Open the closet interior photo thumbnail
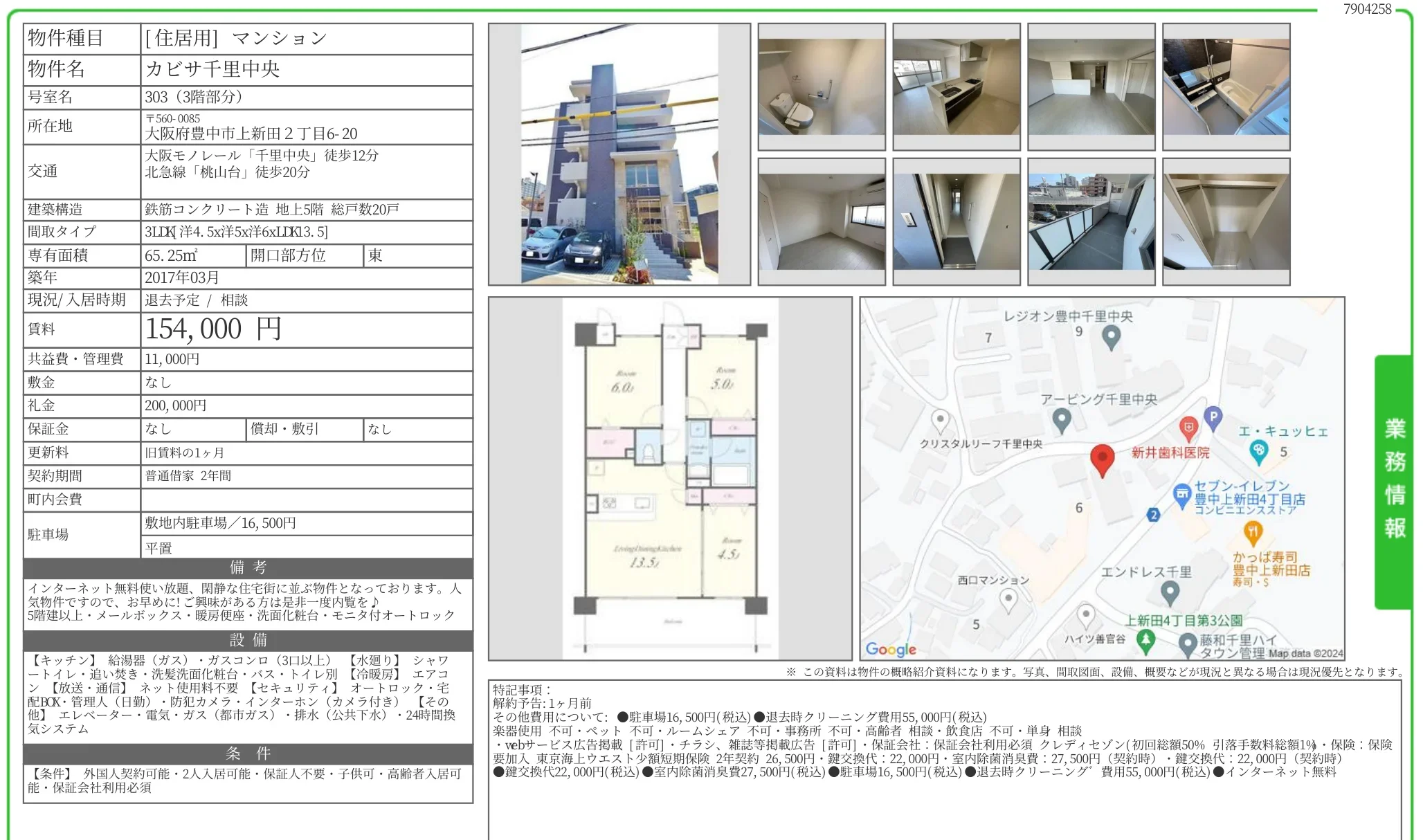 pos(1226,221)
